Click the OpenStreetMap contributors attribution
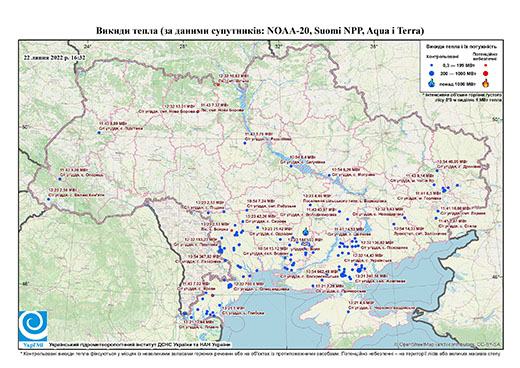520x368 pixels. pos(448,344)
